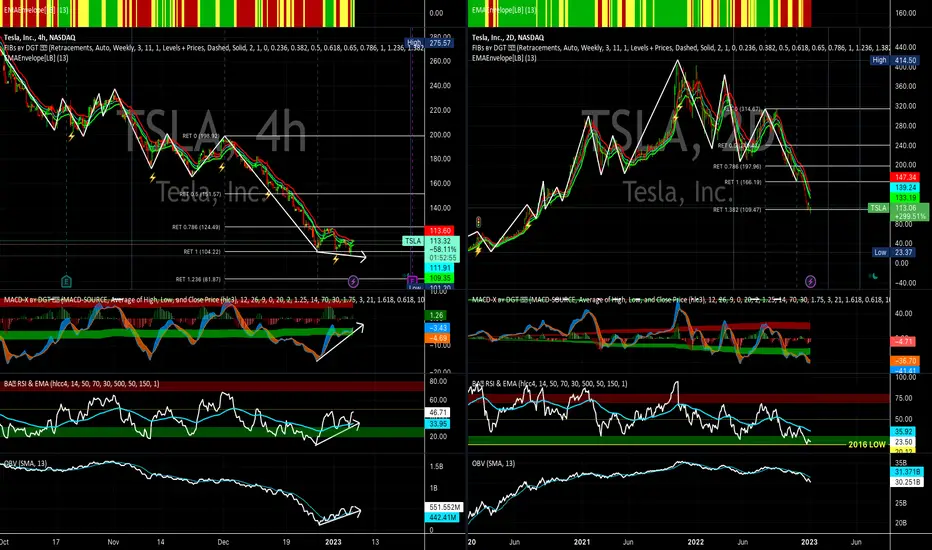932x550 pixels.
Task: Click the purple lightning event icon on 4h chart
Action: click(353, 281)
